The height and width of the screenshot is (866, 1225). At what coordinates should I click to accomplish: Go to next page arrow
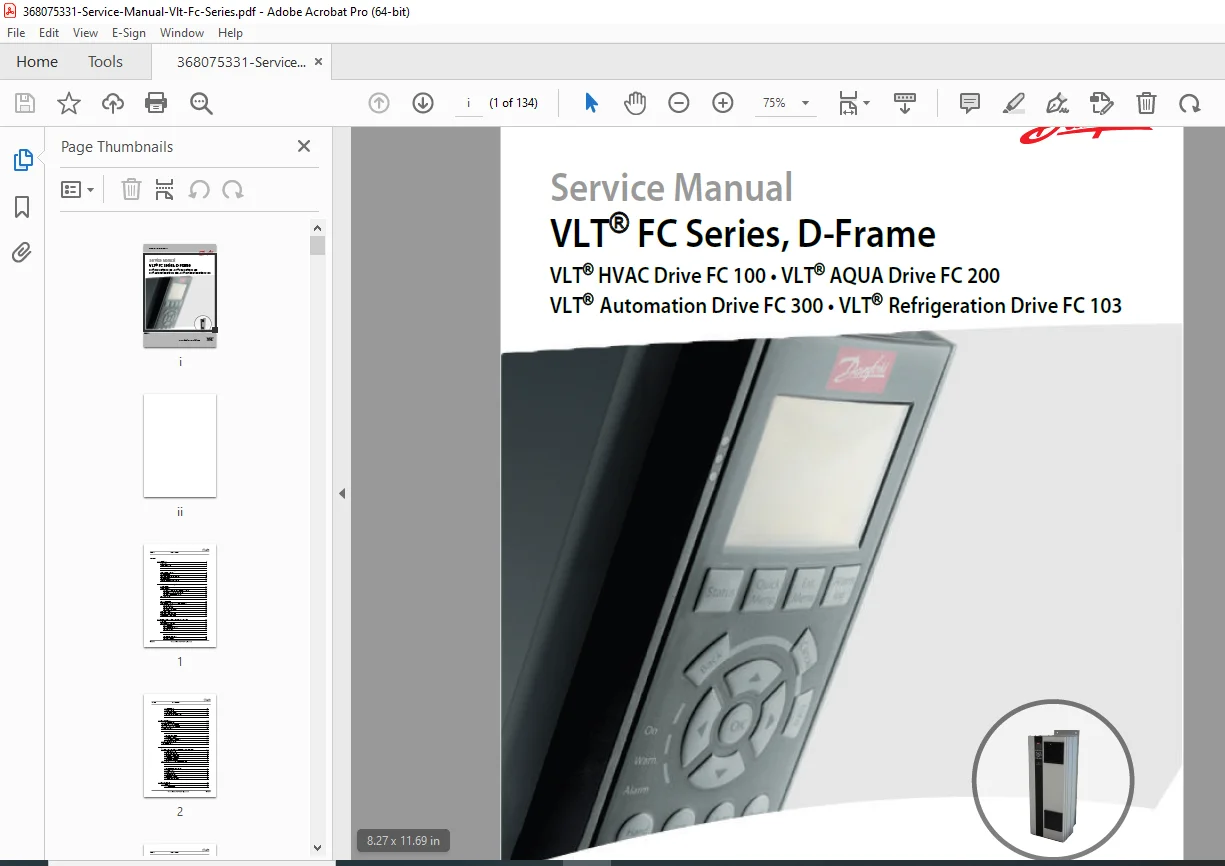(423, 103)
